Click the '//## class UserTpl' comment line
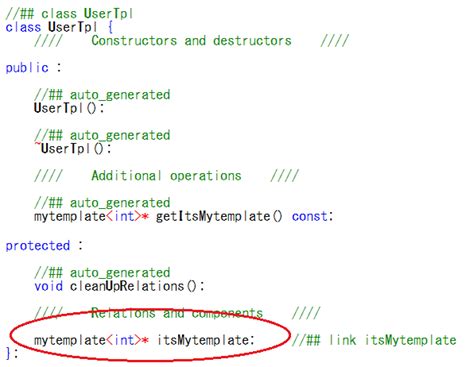 coord(69,14)
